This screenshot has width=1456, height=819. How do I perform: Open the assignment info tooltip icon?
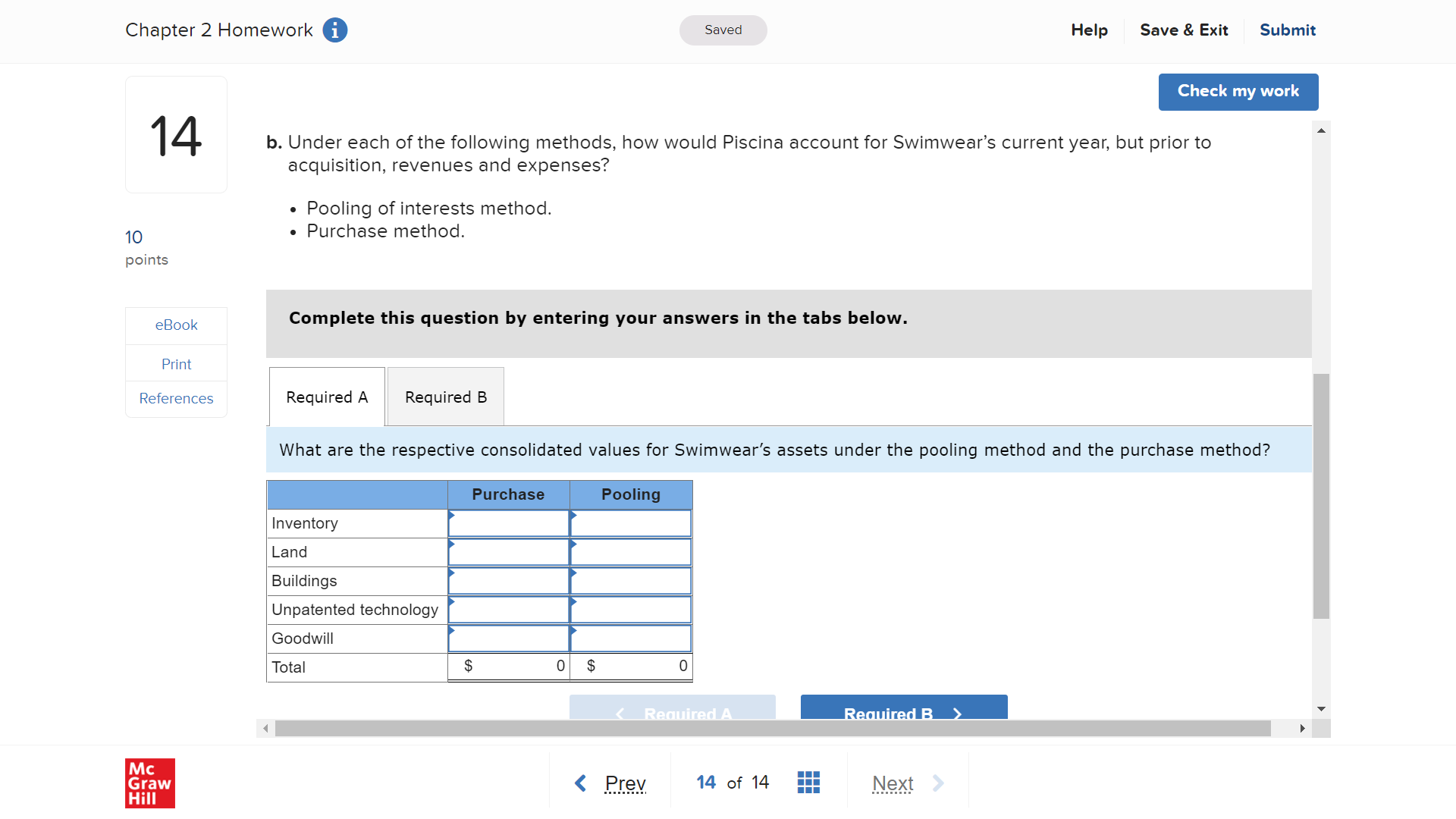tap(334, 30)
